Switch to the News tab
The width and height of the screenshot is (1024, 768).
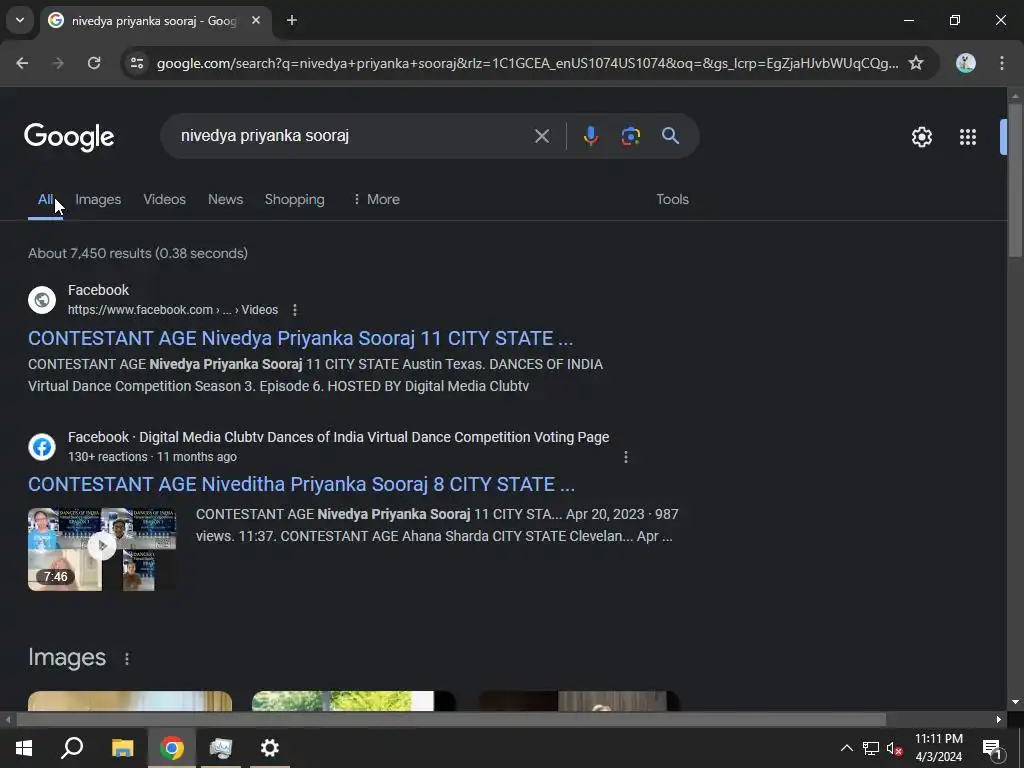tap(225, 199)
